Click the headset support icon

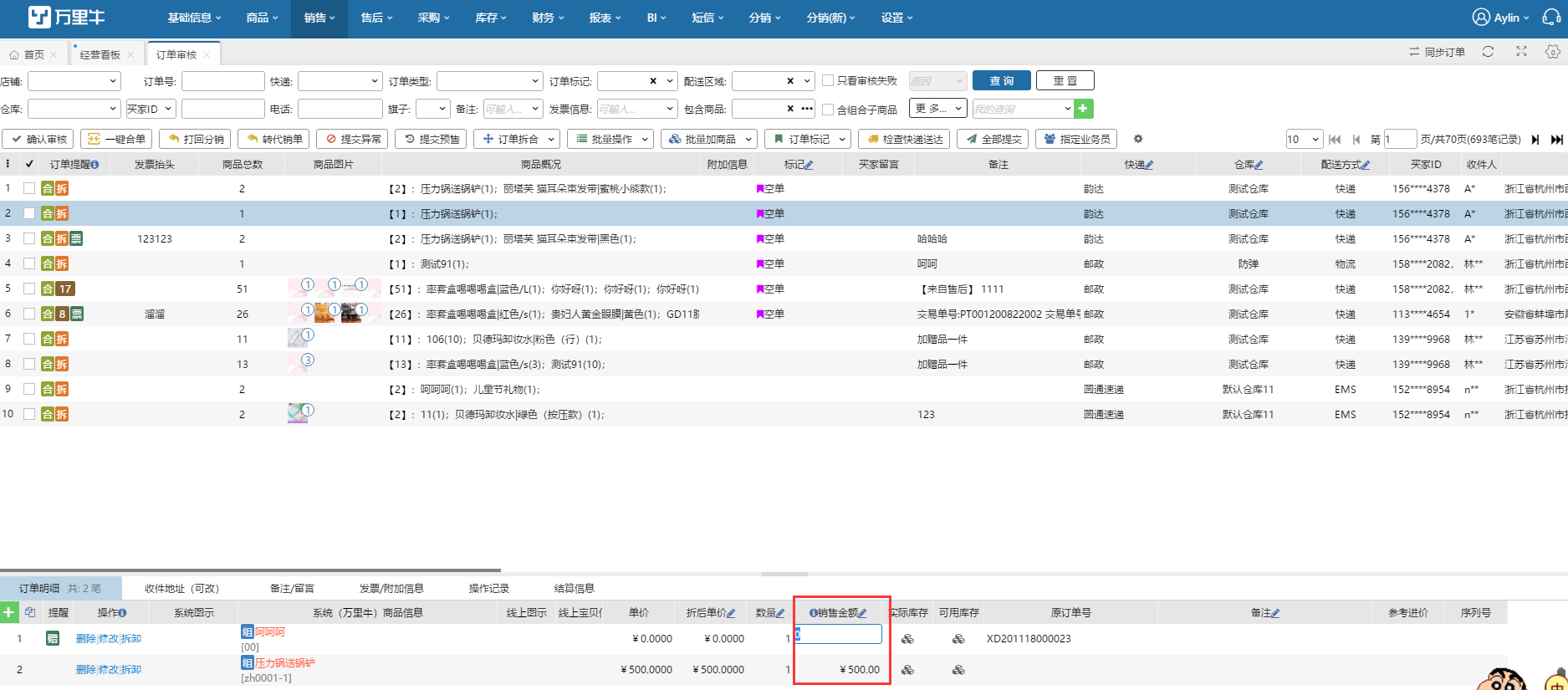coord(1551,18)
